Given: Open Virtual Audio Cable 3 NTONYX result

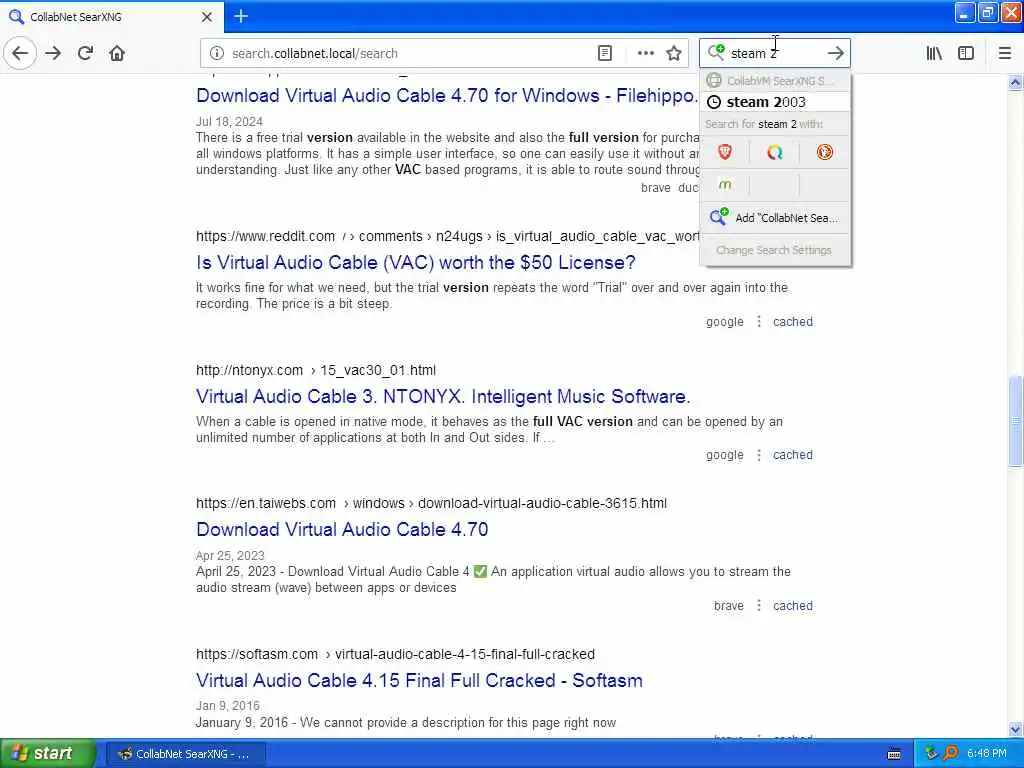Looking at the screenshot, I should pyautogui.click(x=443, y=396).
